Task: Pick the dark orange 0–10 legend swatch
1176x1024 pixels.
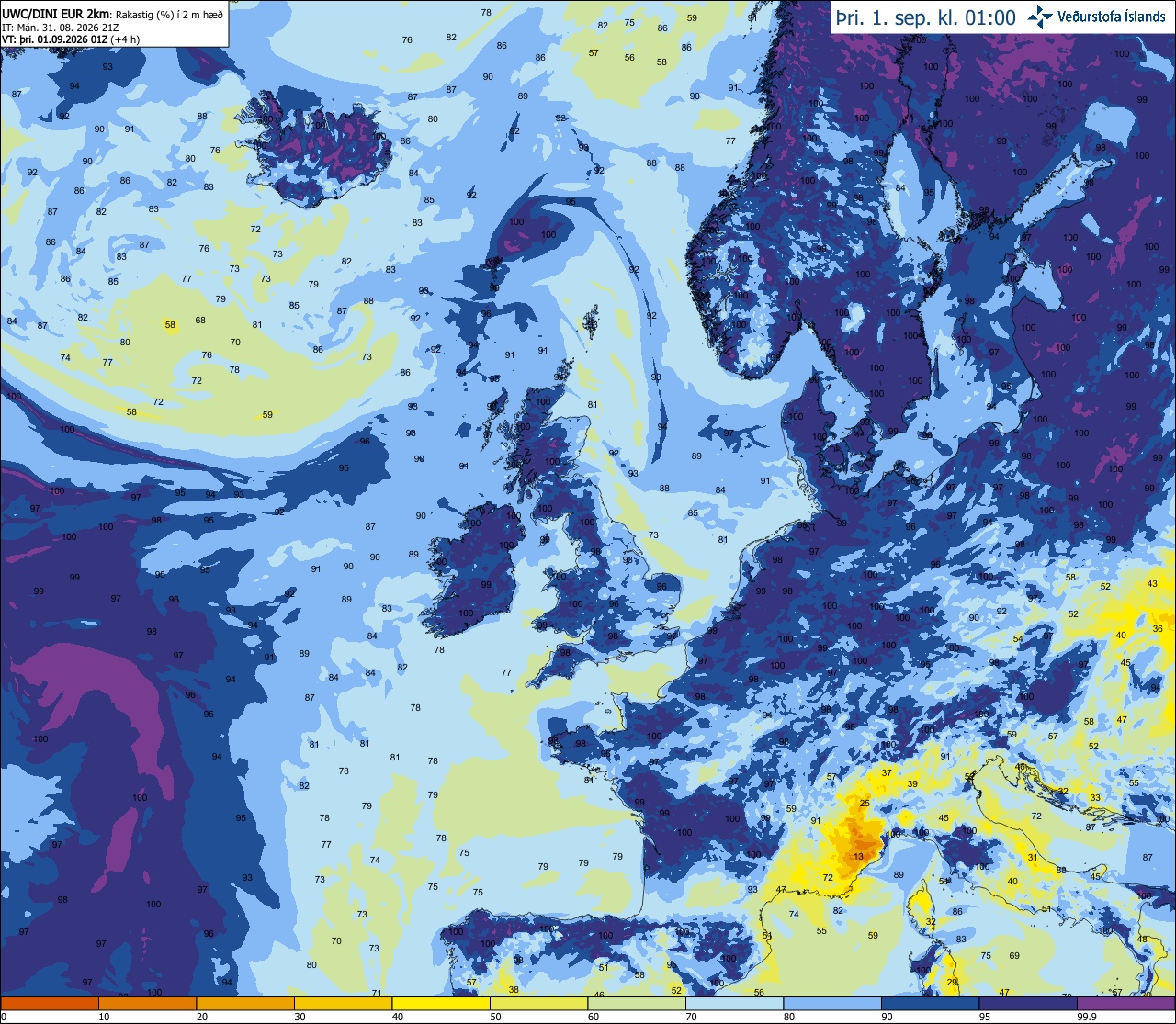Action: click(x=50, y=1003)
